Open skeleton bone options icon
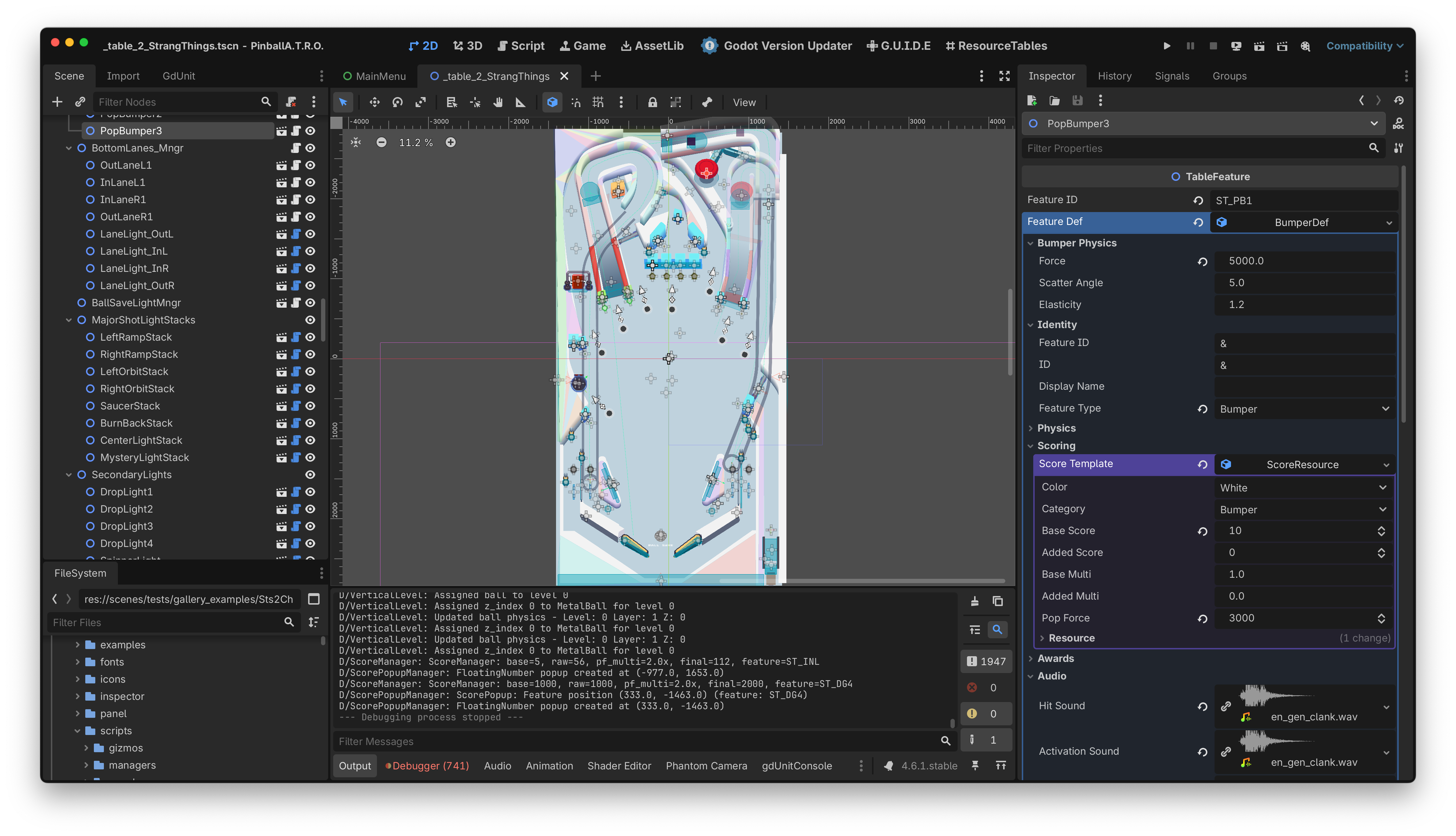The image size is (1456, 836). pos(707,102)
